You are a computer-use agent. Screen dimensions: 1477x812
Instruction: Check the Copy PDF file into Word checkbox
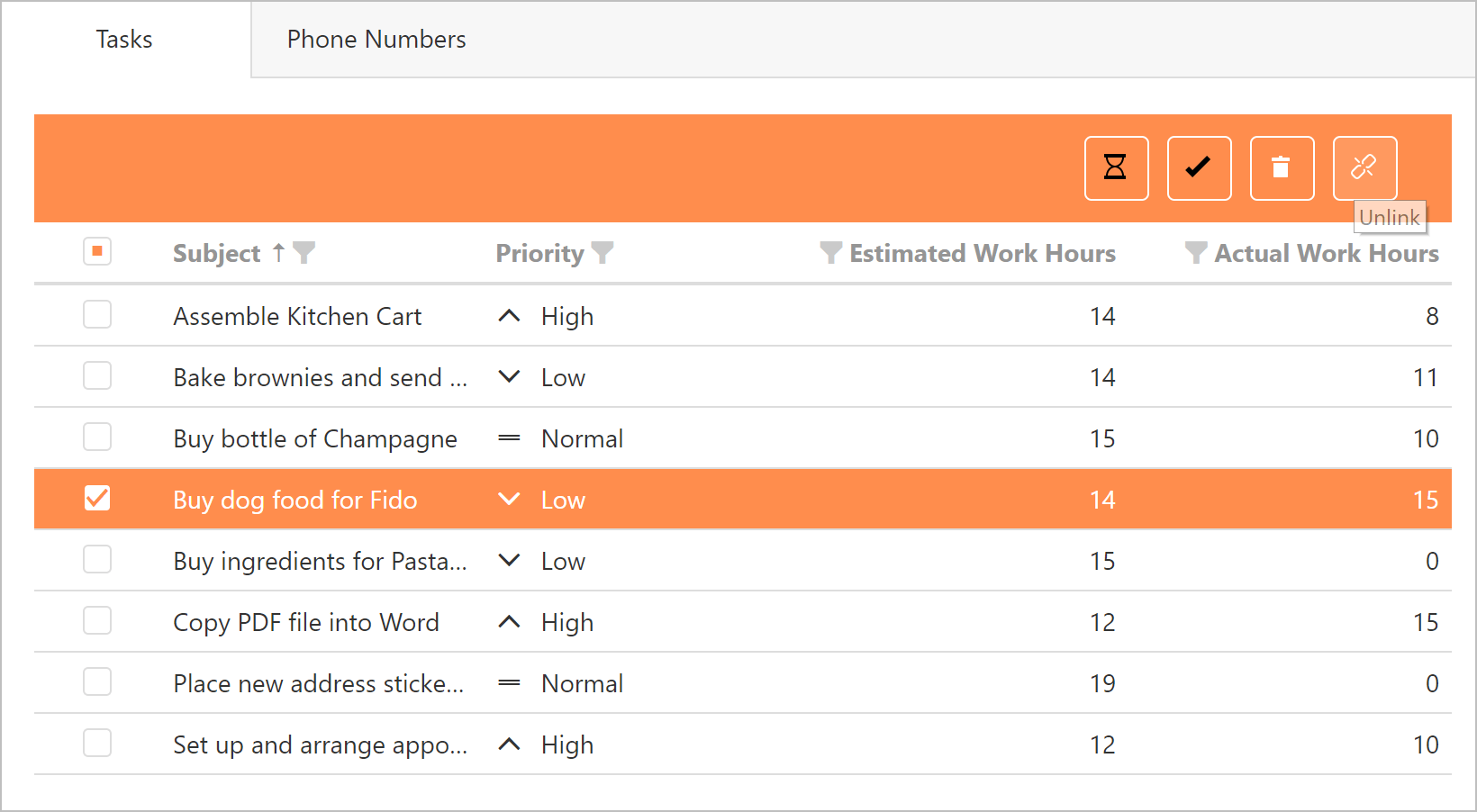(97, 620)
